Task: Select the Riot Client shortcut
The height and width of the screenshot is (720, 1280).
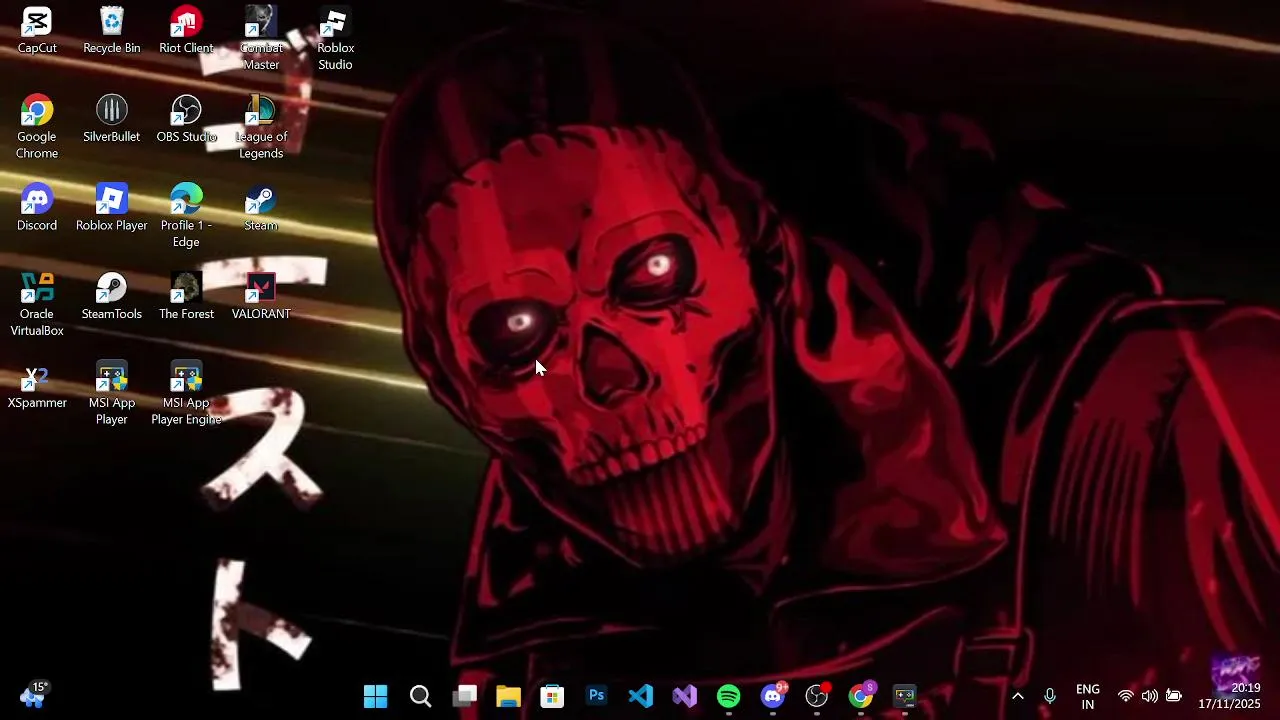Action: tap(186, 30)
